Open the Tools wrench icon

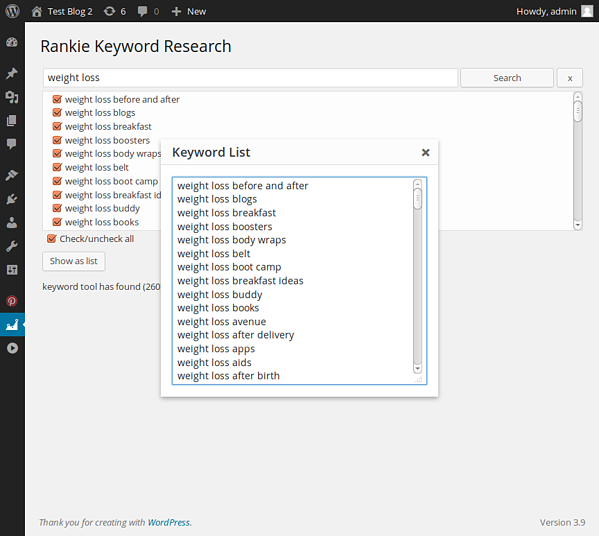pyautogui.click(x=12, y=246)
